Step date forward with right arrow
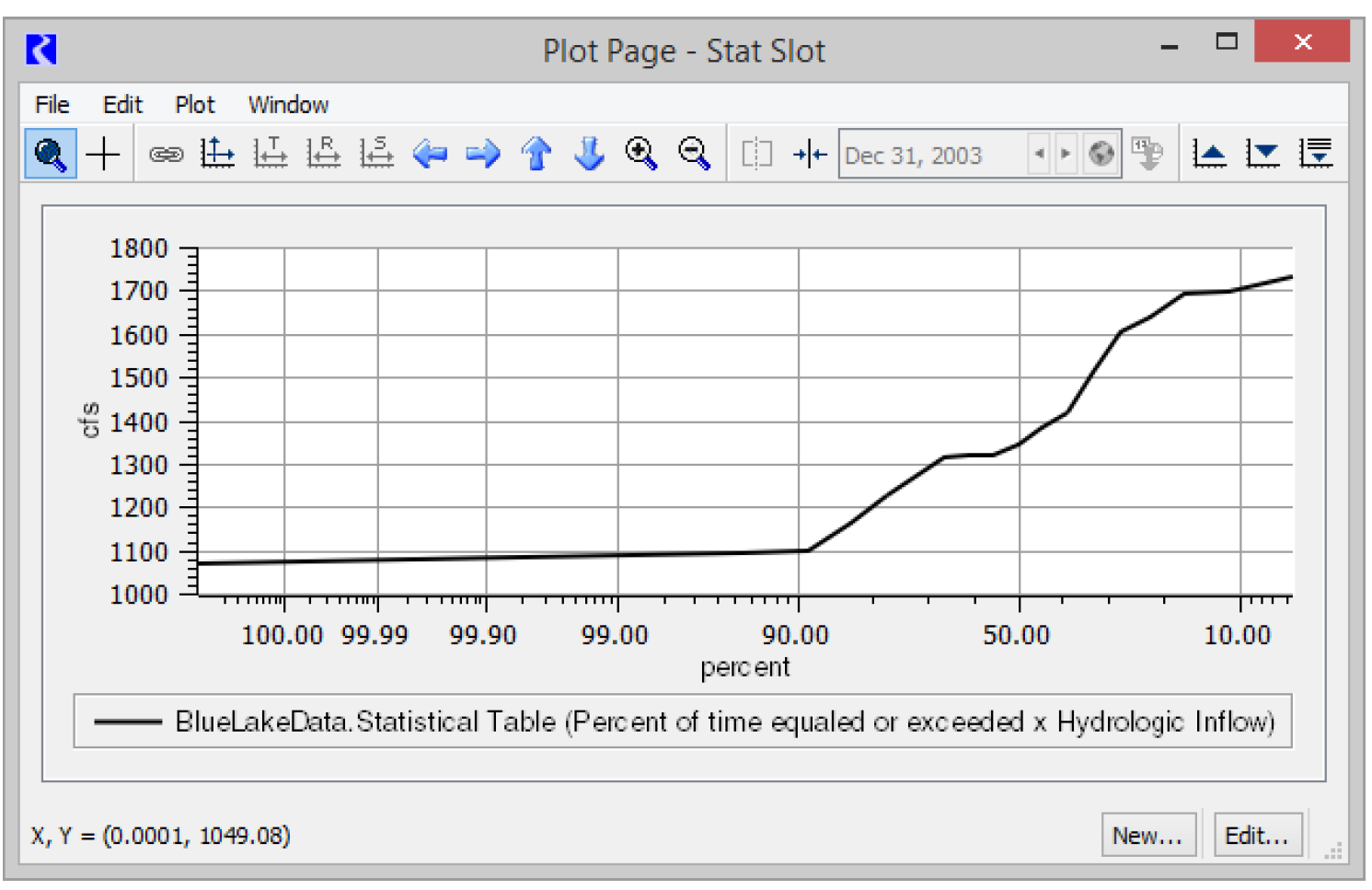Image resolution: width=1372 pixels, height=890 pixels. (x=1066, y=154)
